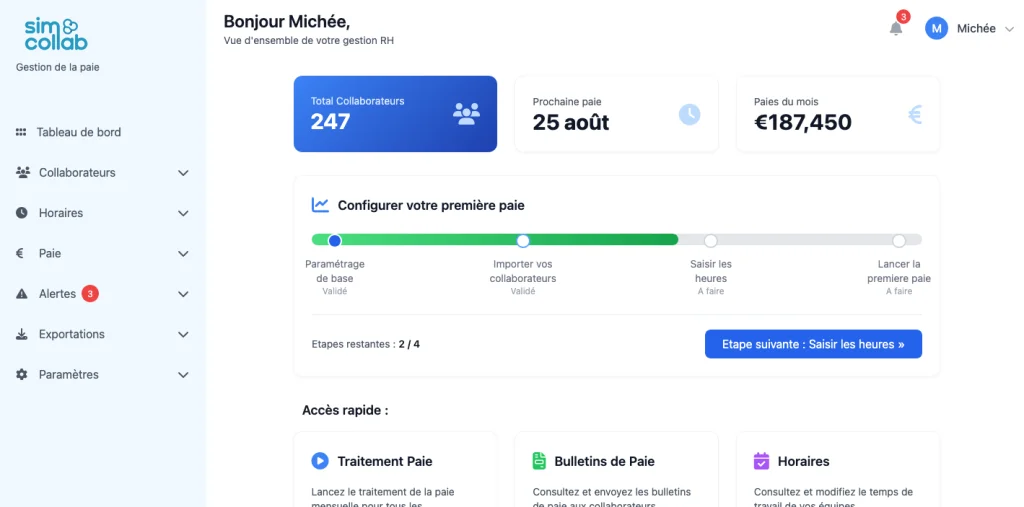Click the Sim Collab logo
1024x507 pixels.
[x=56, y=34]
